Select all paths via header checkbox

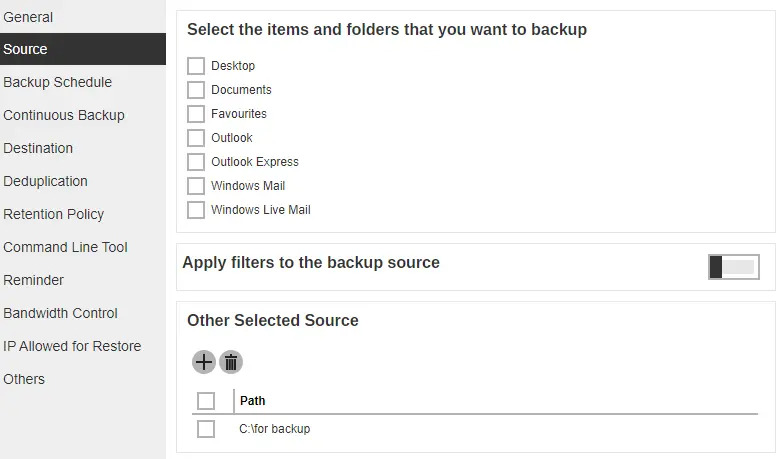point(206,401)
